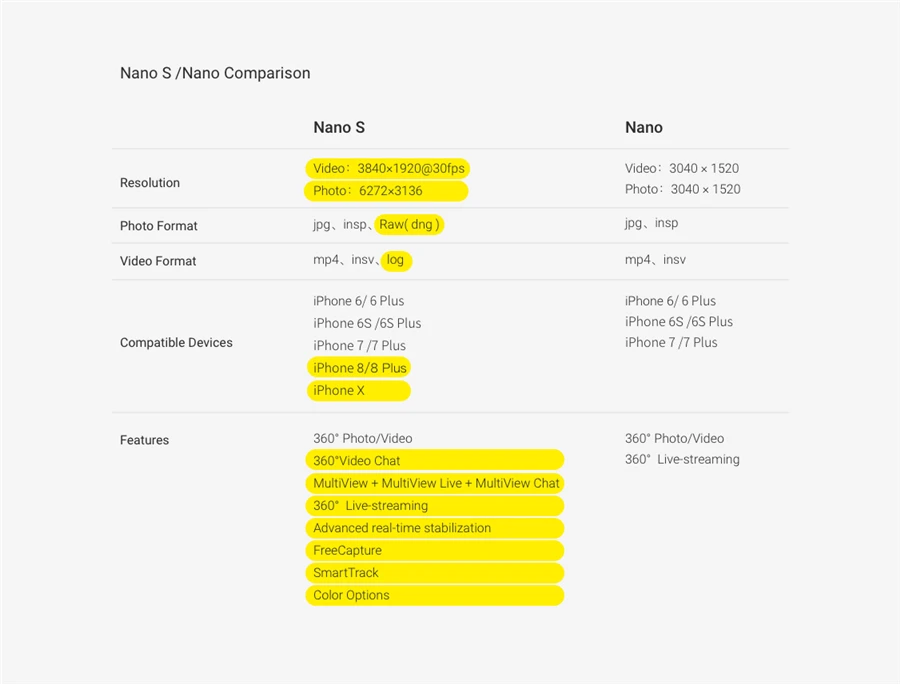Click the highlighted FreeCapture feature
The image size is (900, 684).
(x=435, y=550)
